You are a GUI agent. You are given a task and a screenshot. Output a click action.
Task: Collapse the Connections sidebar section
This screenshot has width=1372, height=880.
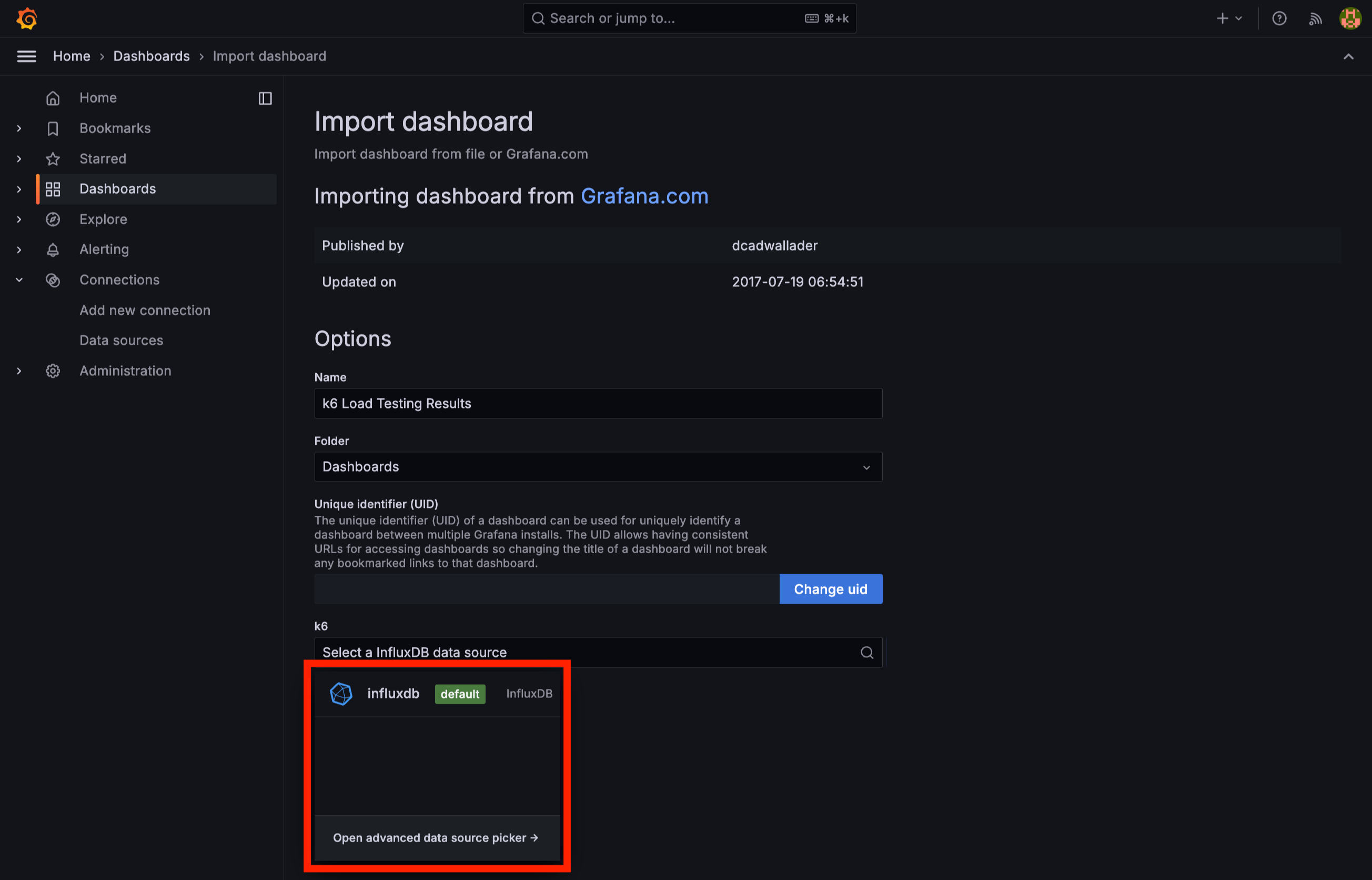click(19, 280)
